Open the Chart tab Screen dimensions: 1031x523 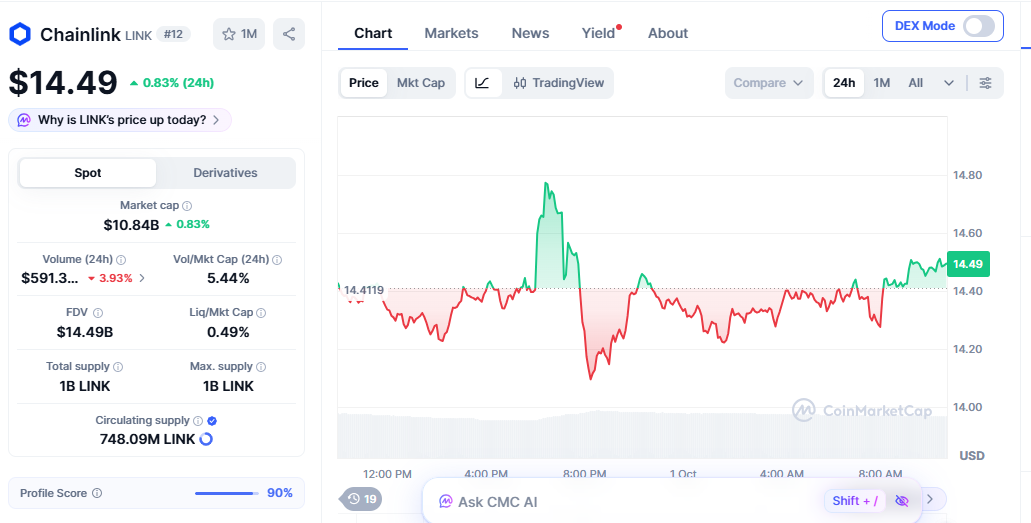pyautogui.click(x=373, y=33)
